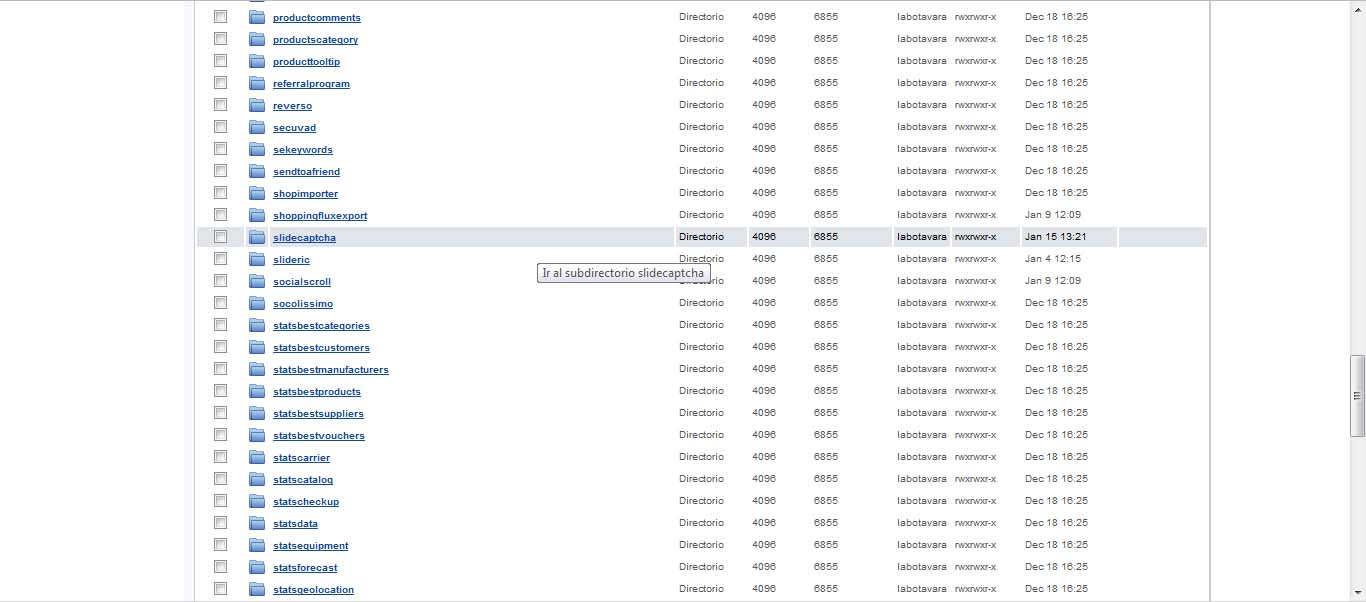Click scrollbar down arrow
The image size is (1366, 602).
(x=1357, y=593)
